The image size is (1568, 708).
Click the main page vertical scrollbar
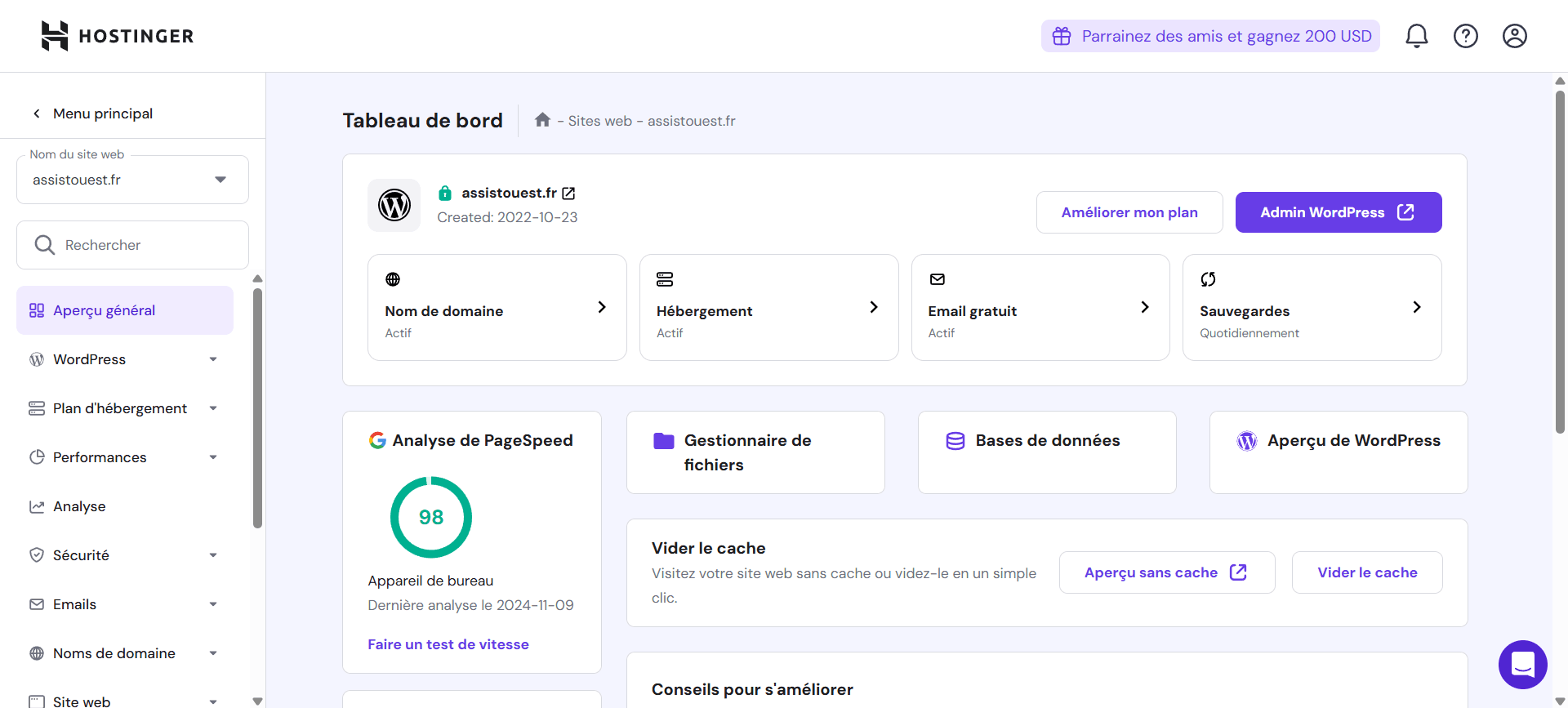(x=1560, y=261)
